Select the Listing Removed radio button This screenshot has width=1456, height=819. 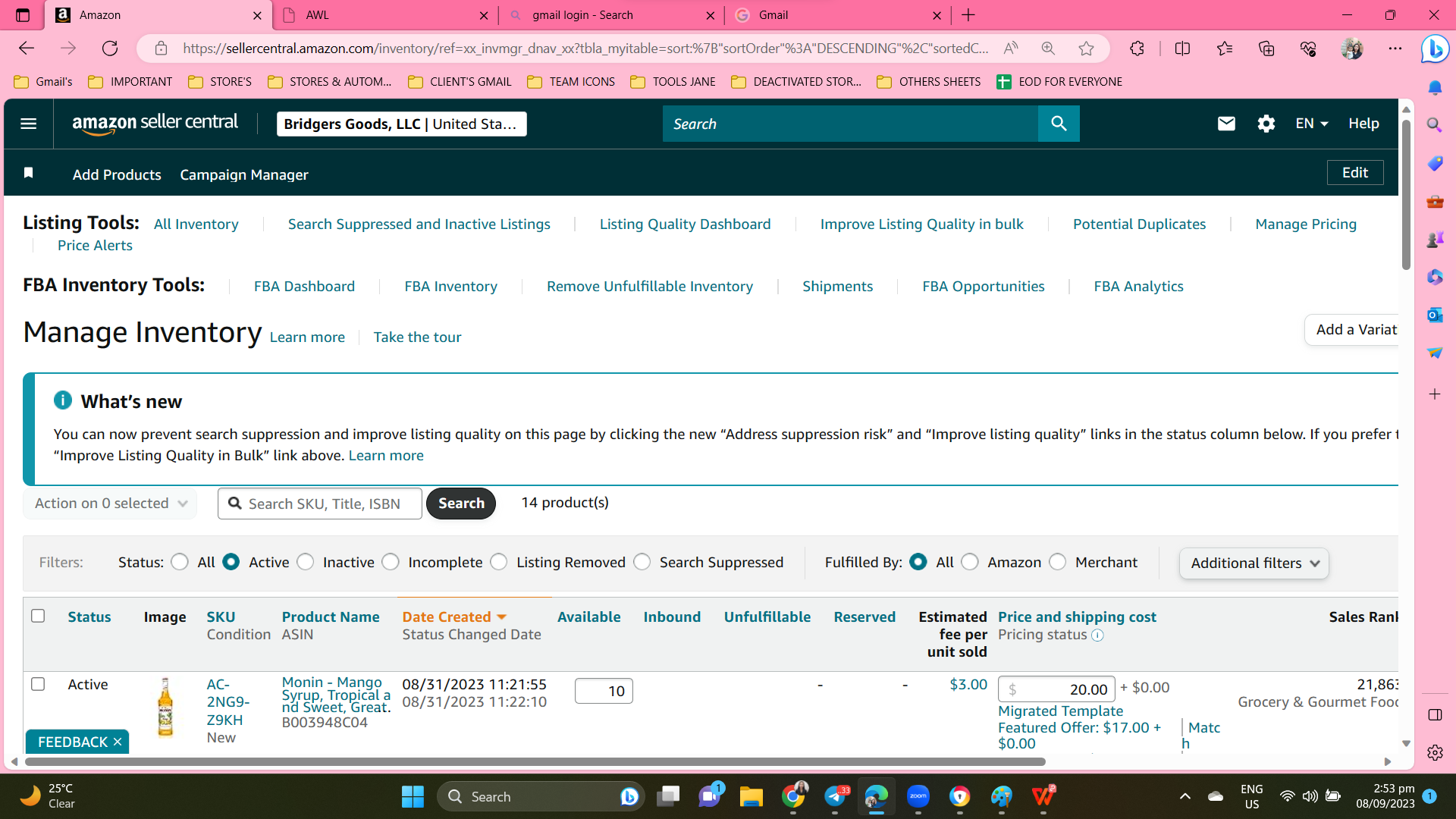point(499,562)
